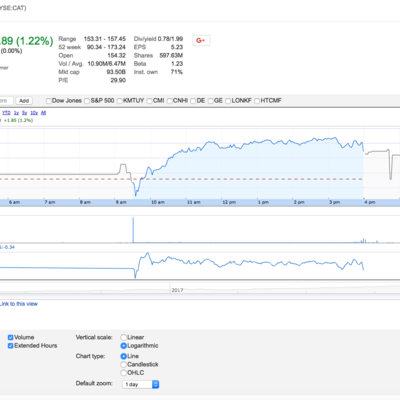Viewport: 400px width, 400px height.
Task: Click the Beta value 1.23
Action: pyautogui.click(x=177, y=64)
